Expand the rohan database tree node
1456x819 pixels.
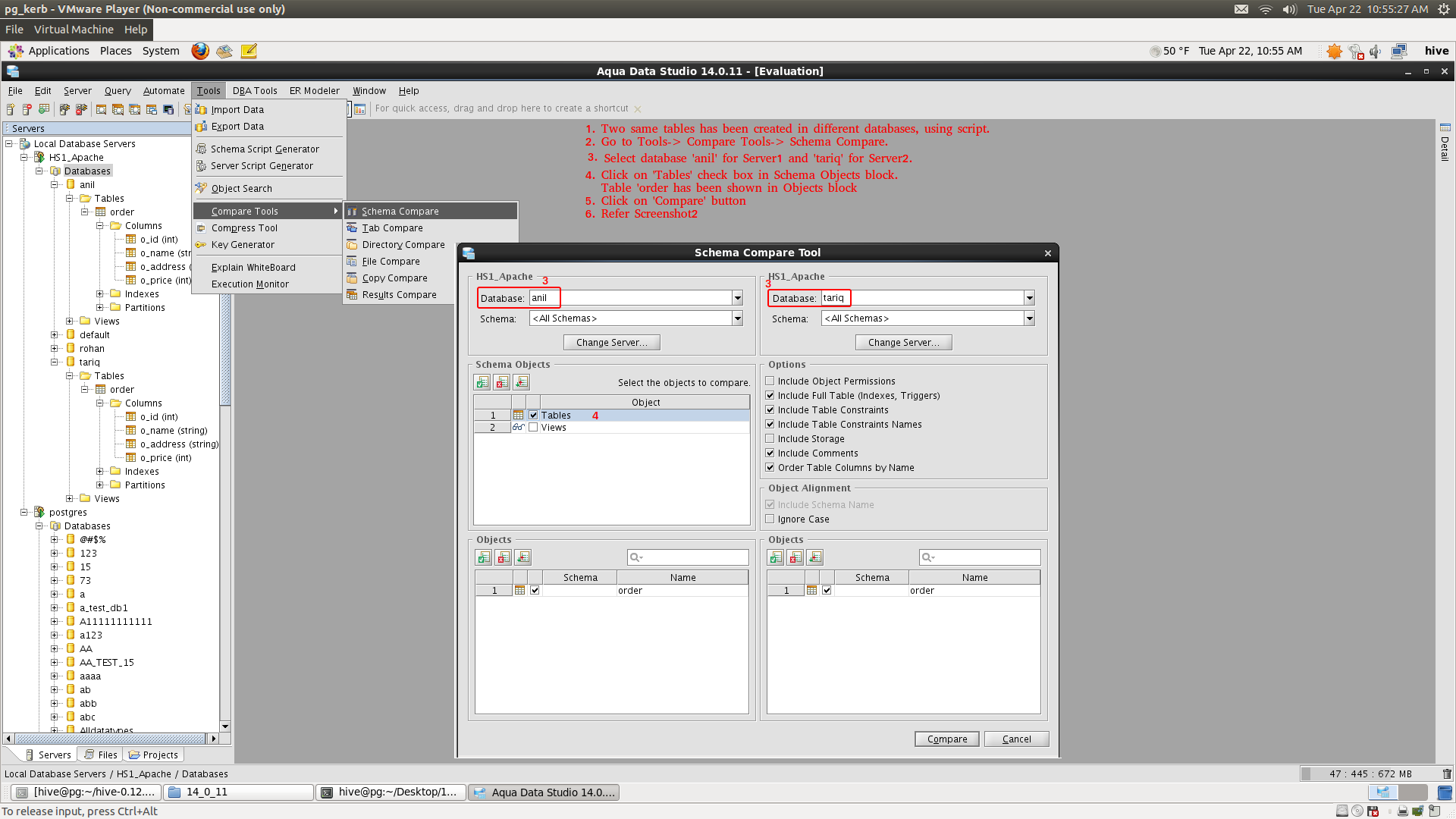(x=55, y=349)
